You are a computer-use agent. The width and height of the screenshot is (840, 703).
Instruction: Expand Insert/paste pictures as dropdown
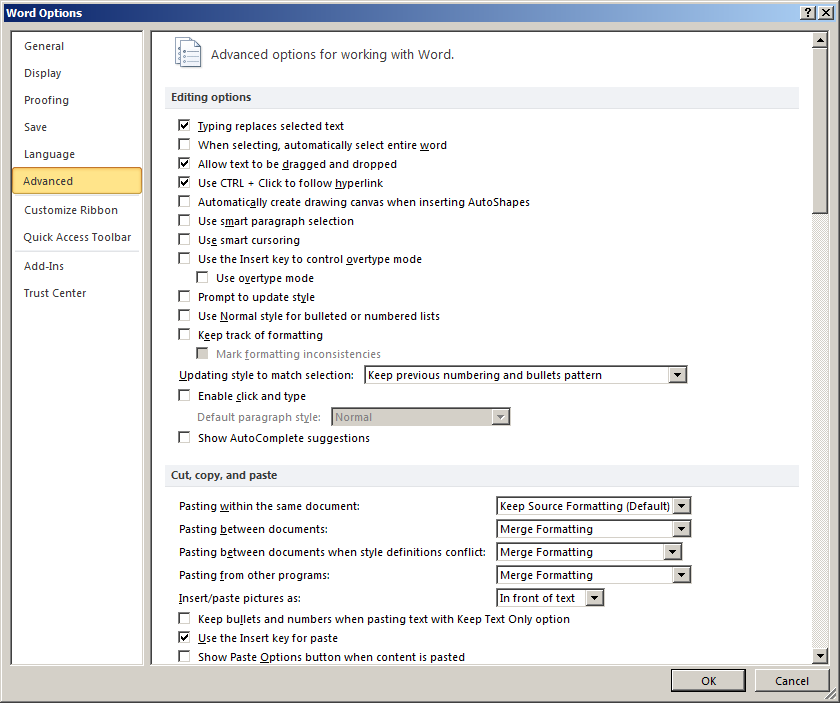tap(594, 598)
